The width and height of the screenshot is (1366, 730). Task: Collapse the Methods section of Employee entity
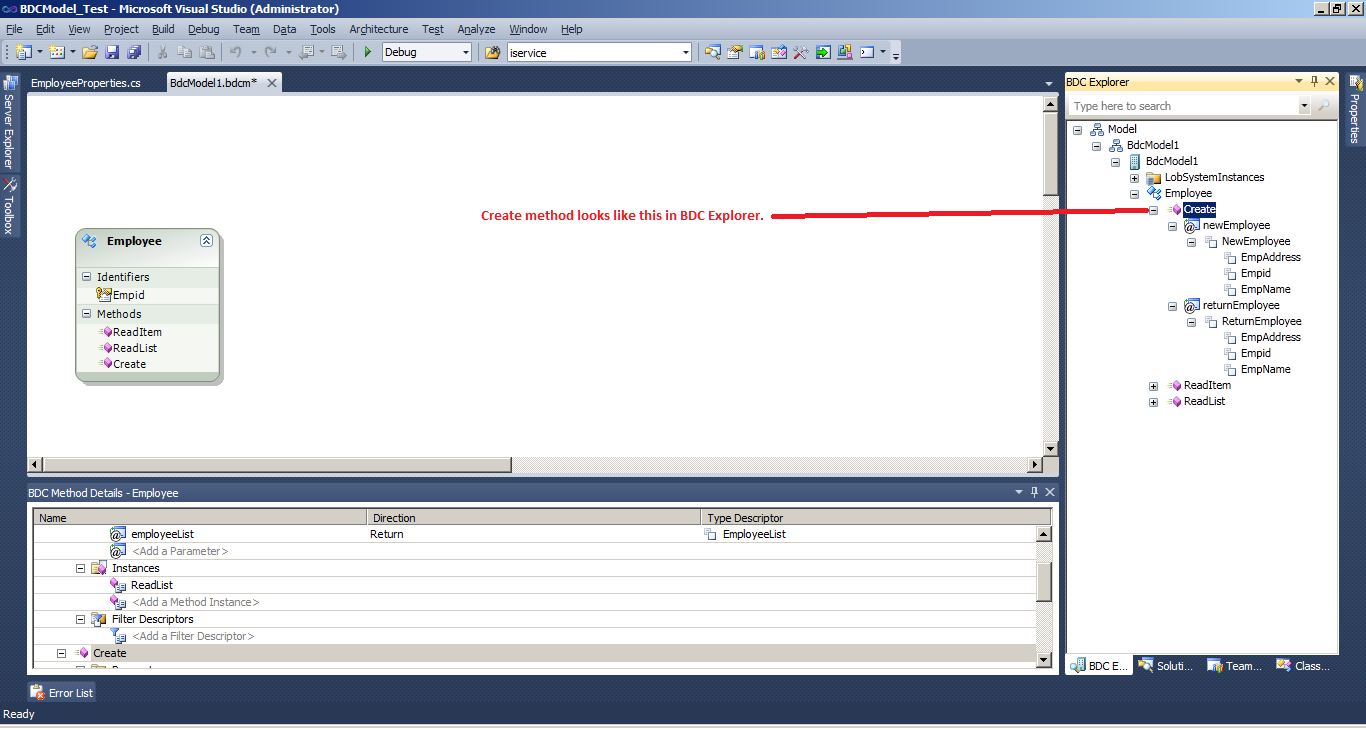coord(86,314)
